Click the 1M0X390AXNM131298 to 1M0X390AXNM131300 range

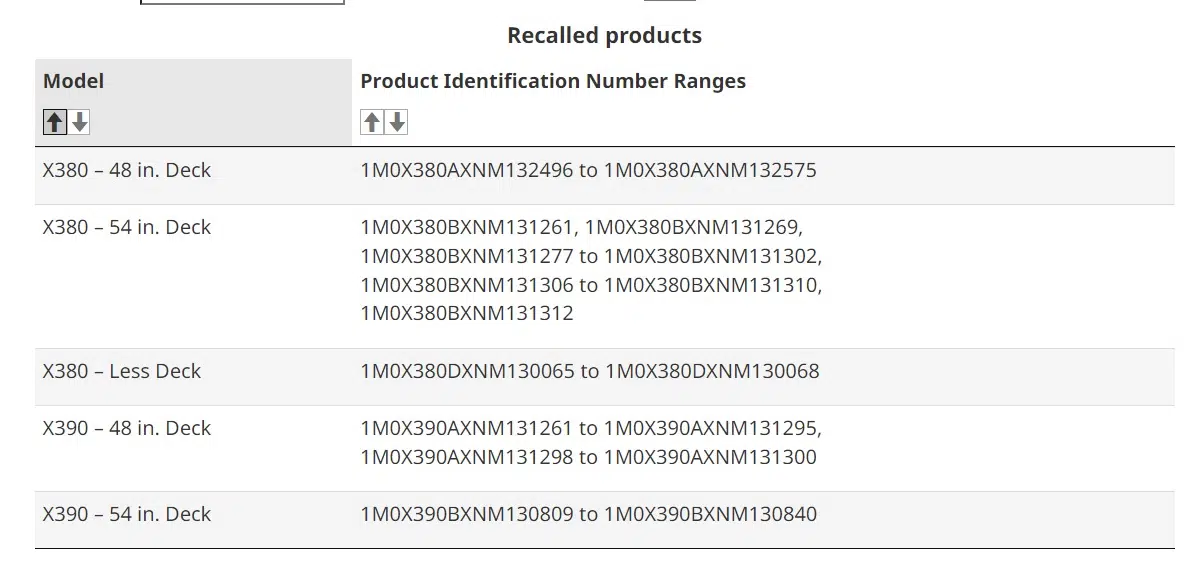tap(588, 457)
